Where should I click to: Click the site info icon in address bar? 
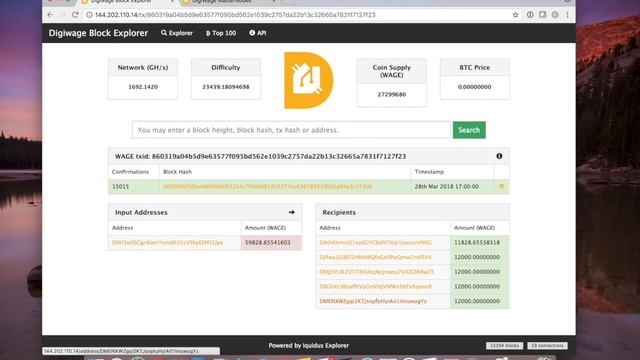89,15
